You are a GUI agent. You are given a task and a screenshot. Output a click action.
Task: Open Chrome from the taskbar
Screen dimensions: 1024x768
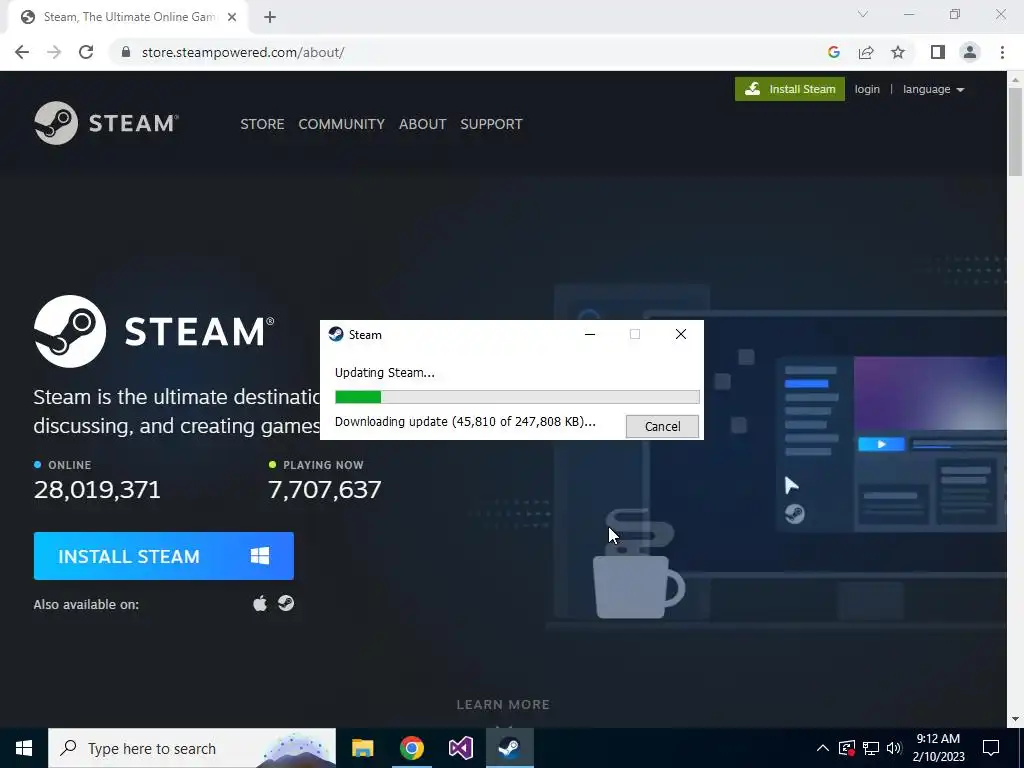point(411,748)
